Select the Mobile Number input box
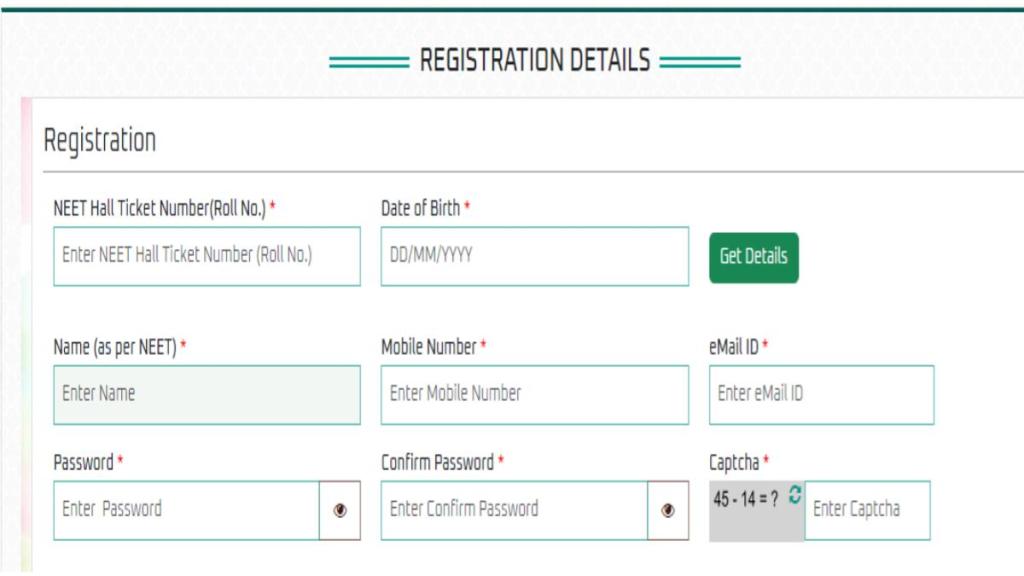 point(534,394)
